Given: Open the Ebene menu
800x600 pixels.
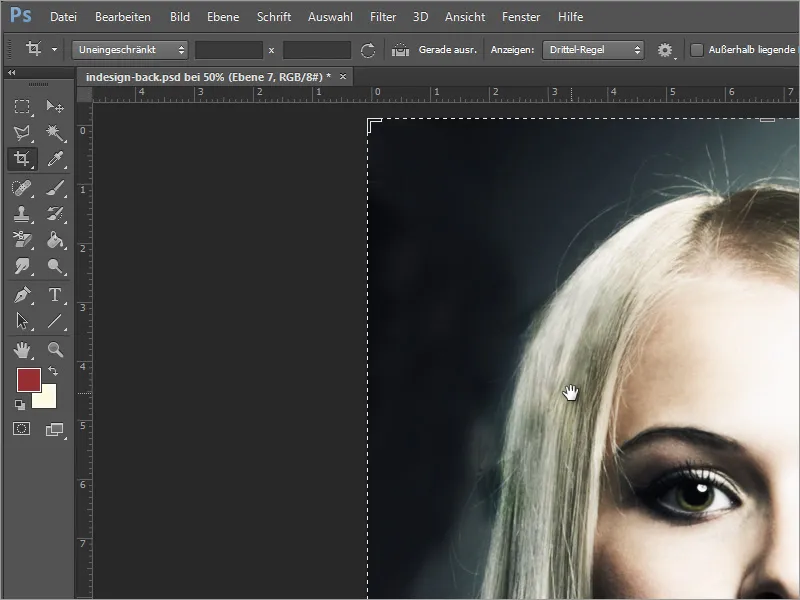Looking at the screenshot, I should [x=223, y=17].
